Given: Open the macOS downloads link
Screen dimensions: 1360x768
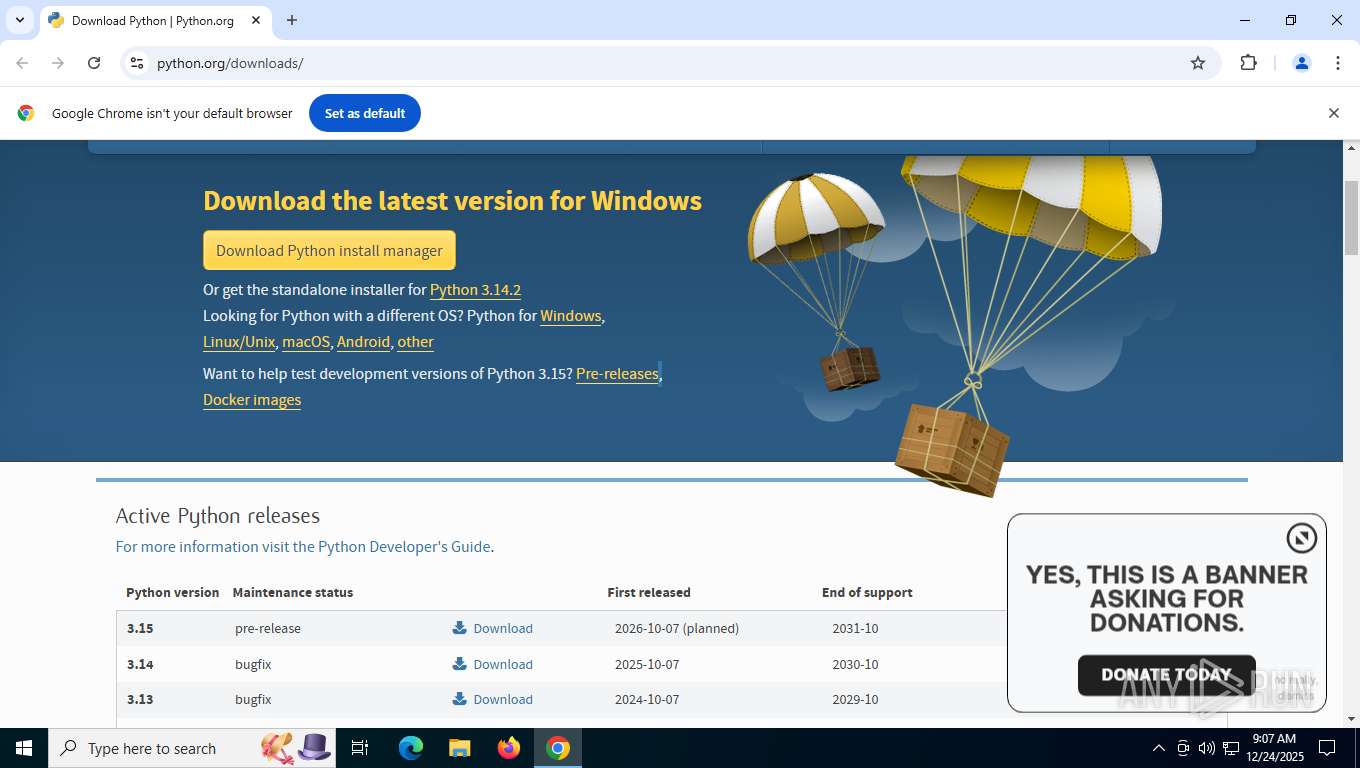Looking at the screenshot, I should 306,342.
